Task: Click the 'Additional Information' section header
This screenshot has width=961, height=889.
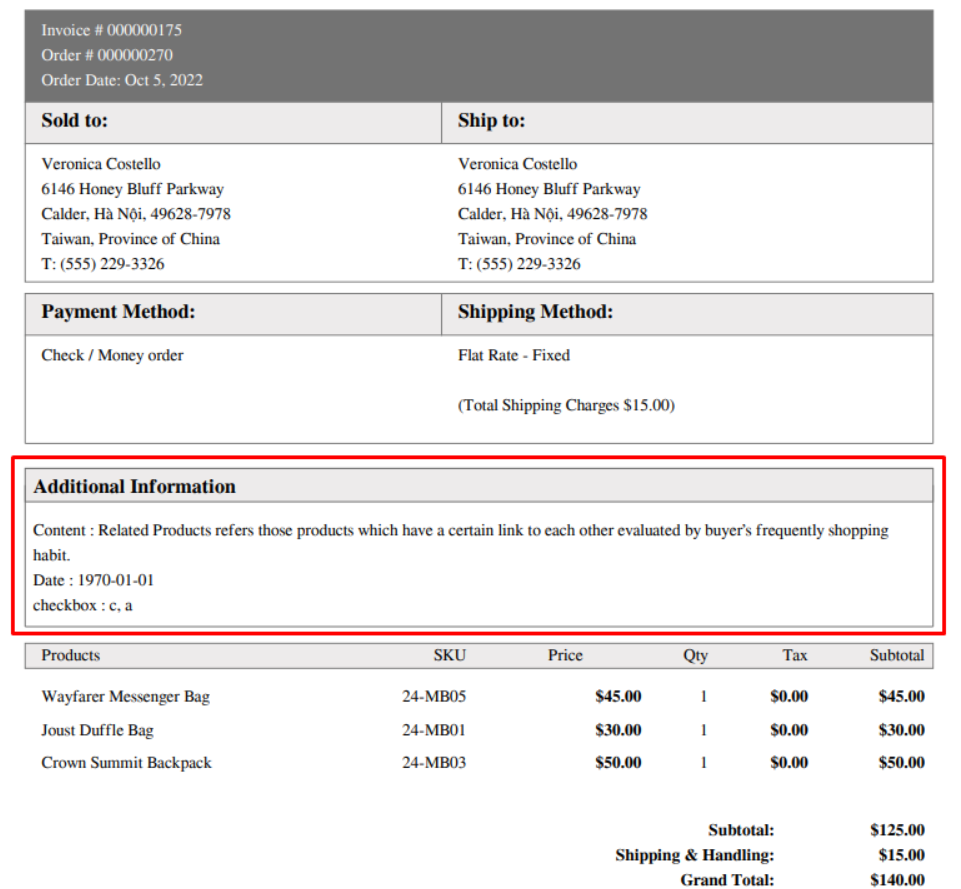Action: point(134,487)
